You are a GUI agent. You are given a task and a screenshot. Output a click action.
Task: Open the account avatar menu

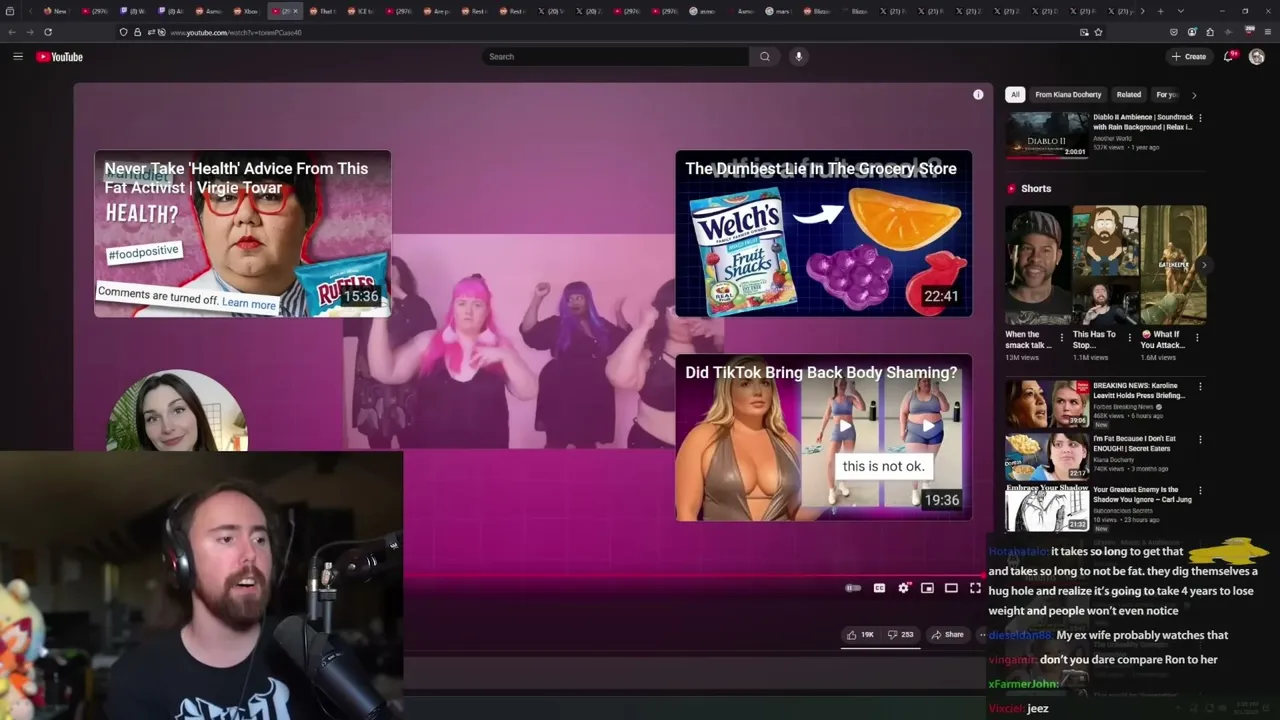[x=1257, y=57]
